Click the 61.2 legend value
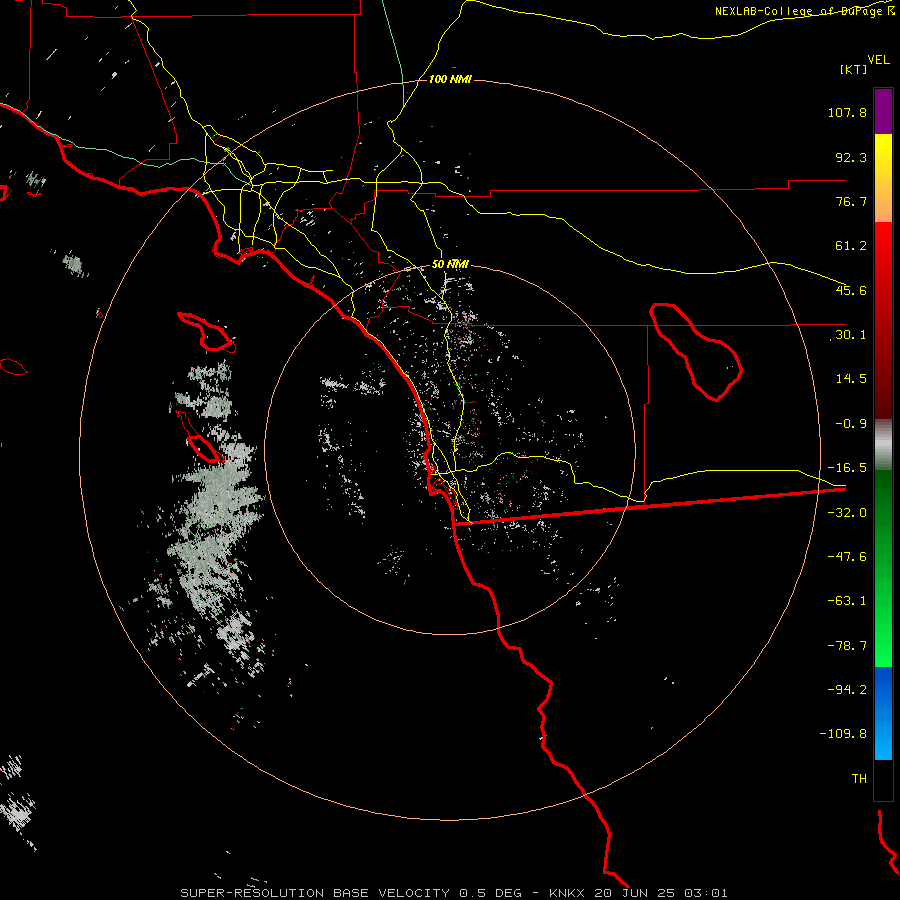The height and width of the screenshot is (900, 900). (851, 246)
